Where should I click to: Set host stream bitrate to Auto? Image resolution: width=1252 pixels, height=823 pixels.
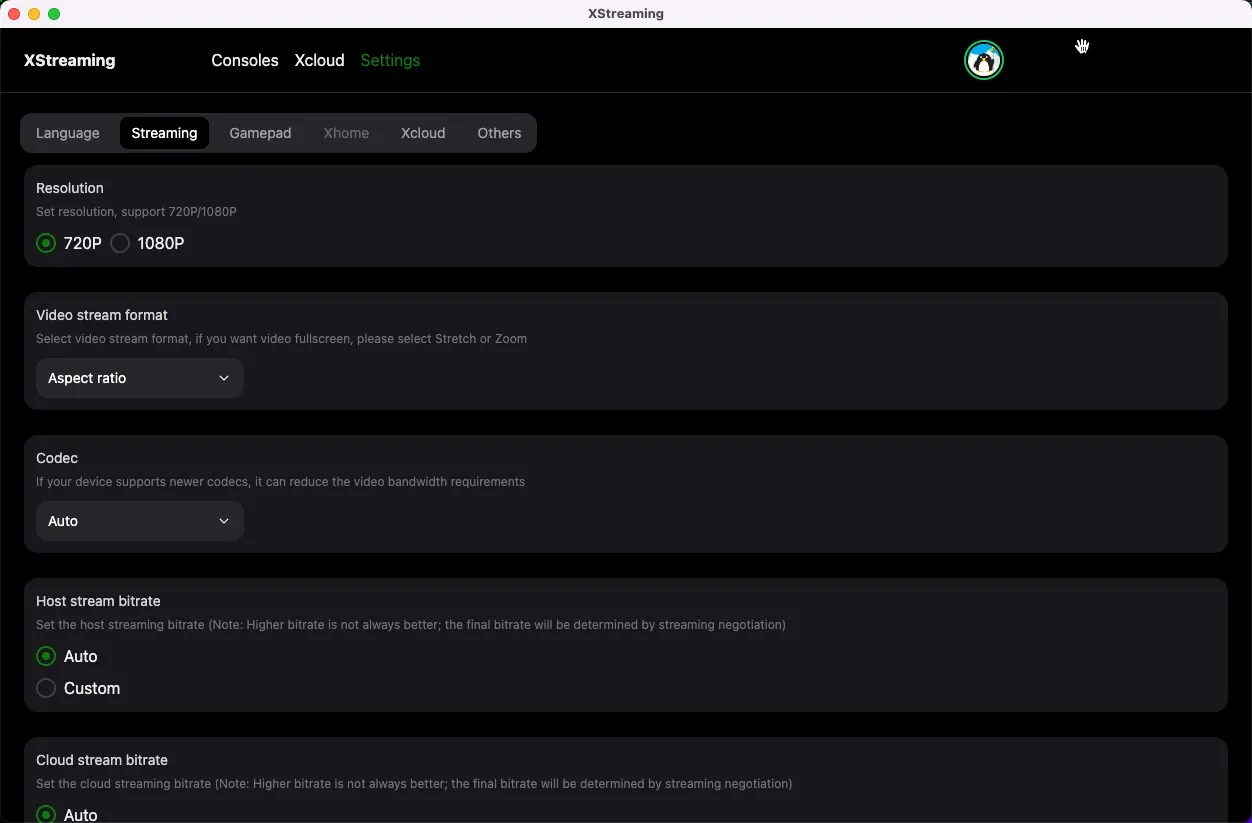[46, 656]
